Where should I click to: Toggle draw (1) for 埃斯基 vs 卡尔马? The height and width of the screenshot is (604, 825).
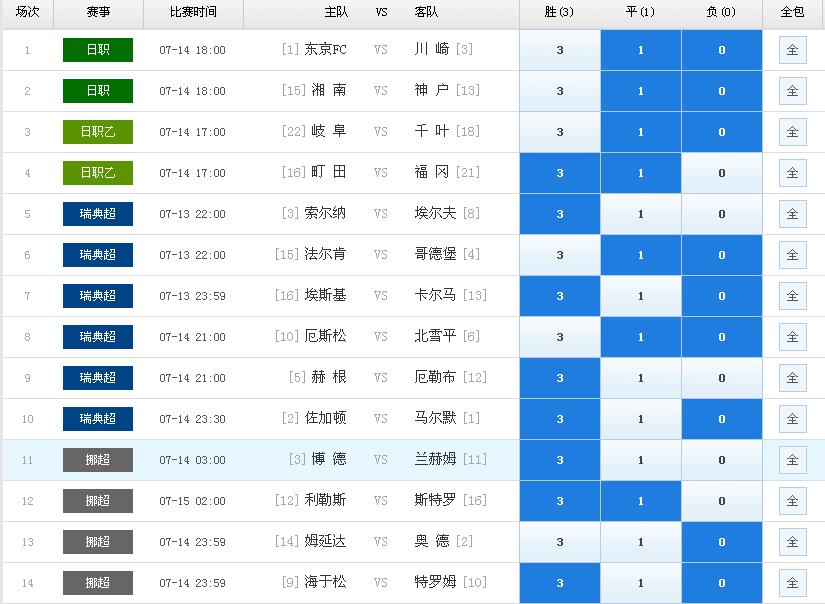[640, 296]
